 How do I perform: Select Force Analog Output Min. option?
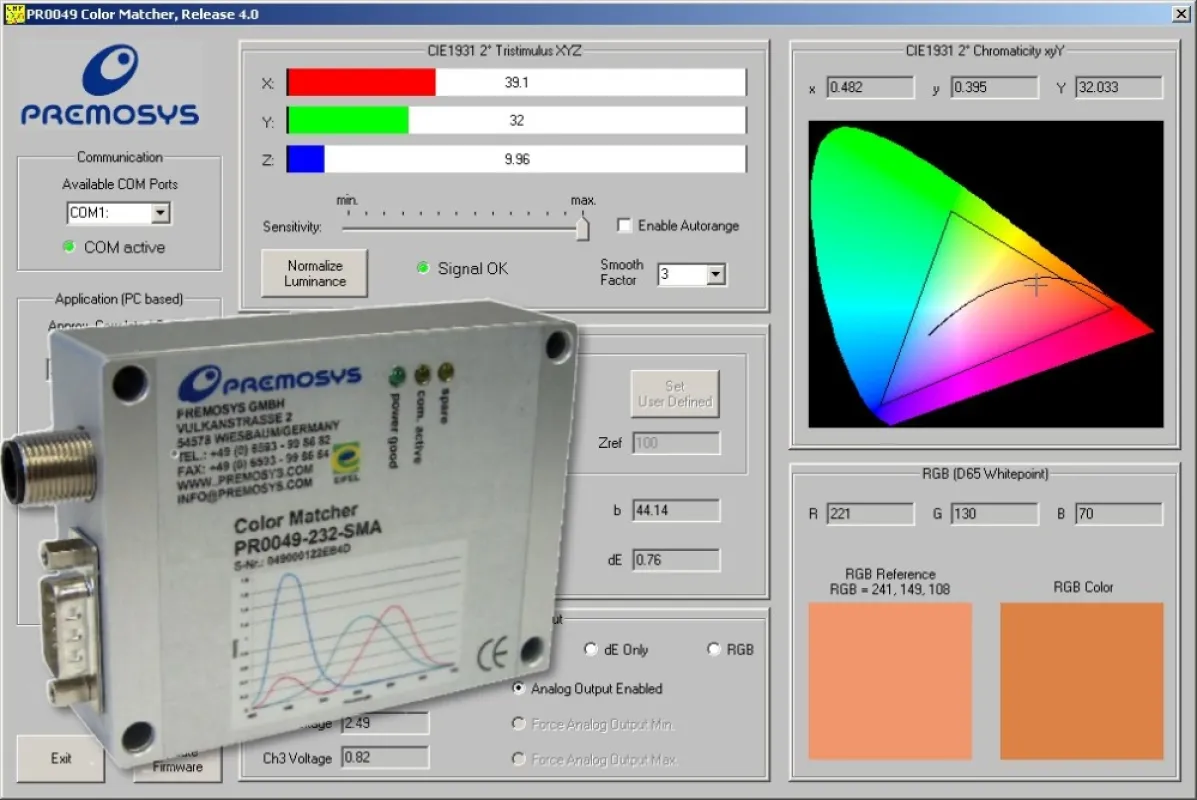[518, 724]
